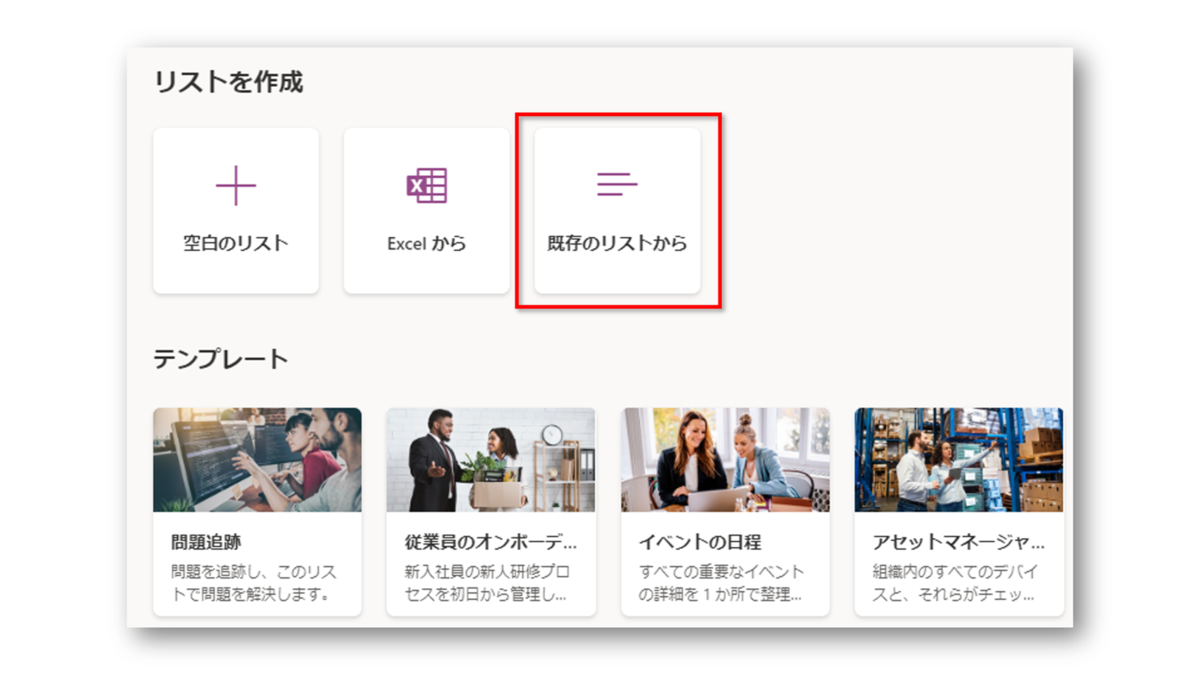Click the 問題追跡 template title
The height and width of the screenshot is (675, 1200).
point(206,542)
